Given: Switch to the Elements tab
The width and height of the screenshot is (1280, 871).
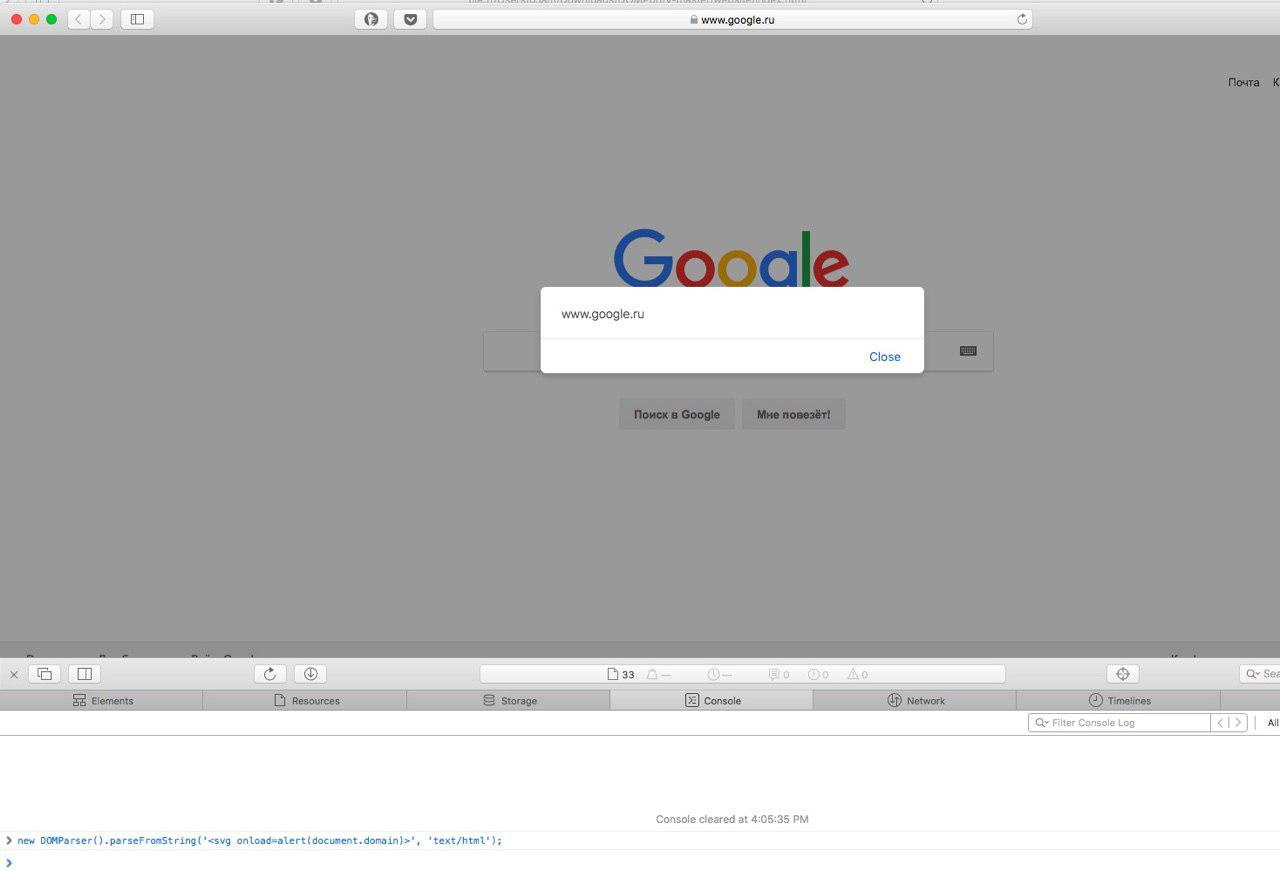Looking at the screenshot, I should (102, 700).
